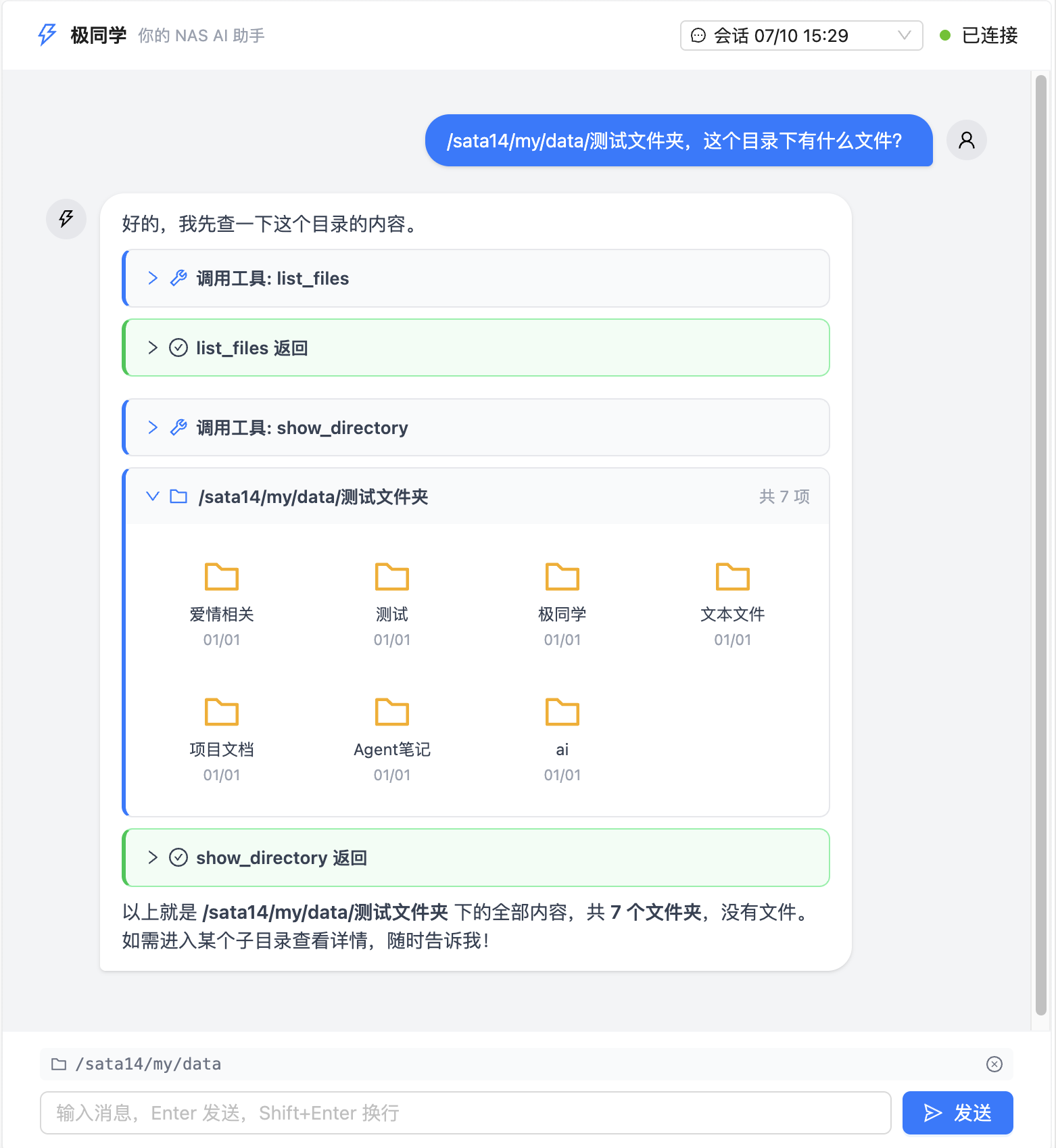Click the 共 7 项 count label
The image size is (1056, 1148).
click(x=784, y=496)
